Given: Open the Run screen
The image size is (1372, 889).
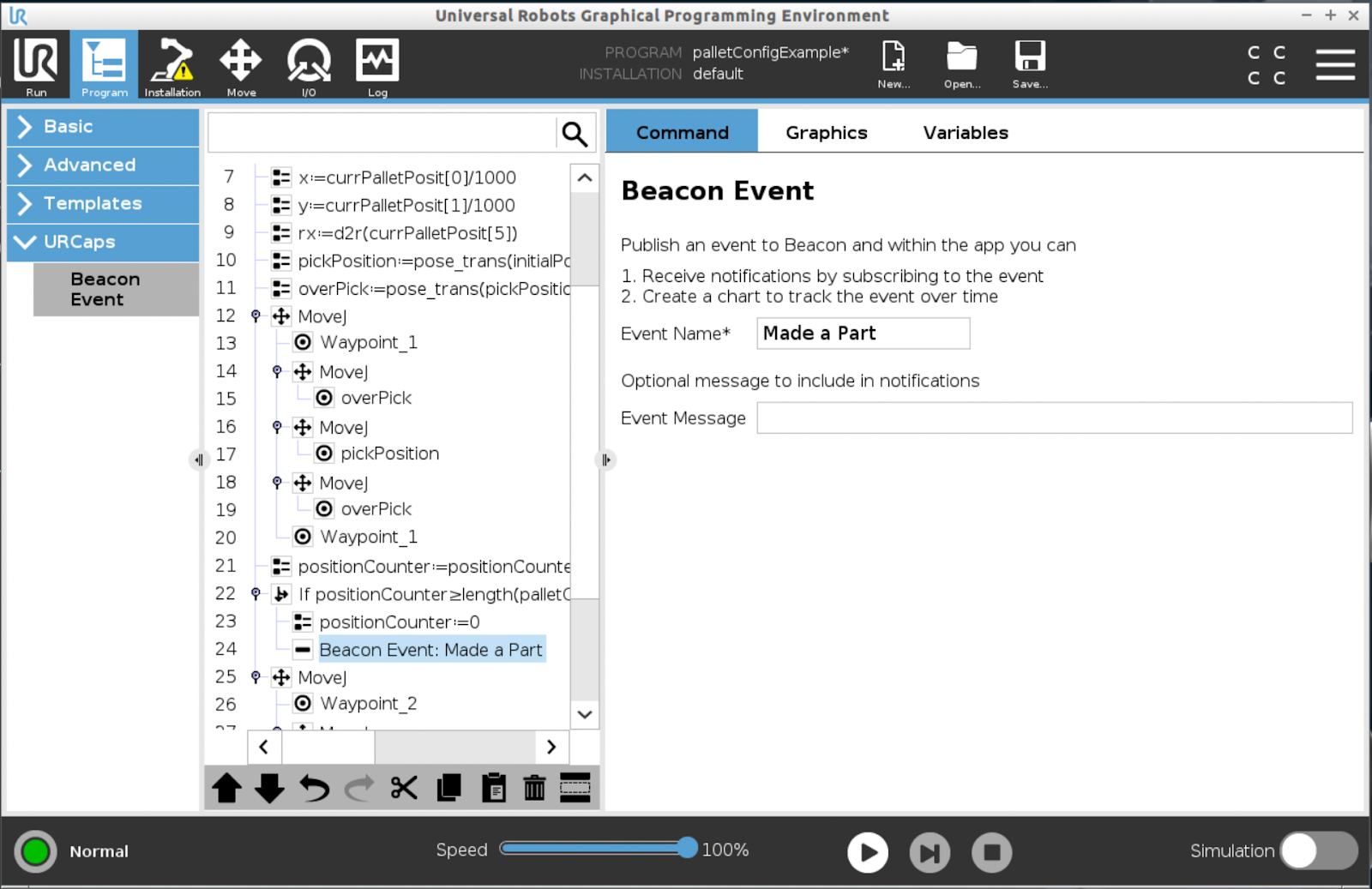Looking at the screenshot, I should click(x=36, y=66).
